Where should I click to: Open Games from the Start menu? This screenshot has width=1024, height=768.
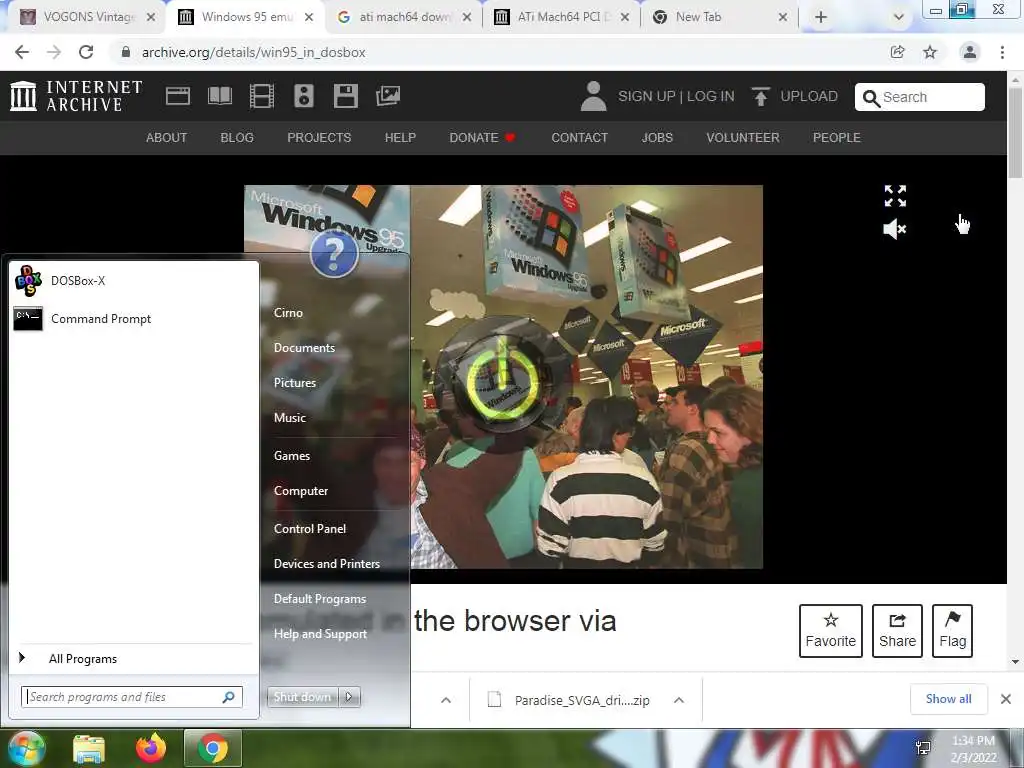292,456
